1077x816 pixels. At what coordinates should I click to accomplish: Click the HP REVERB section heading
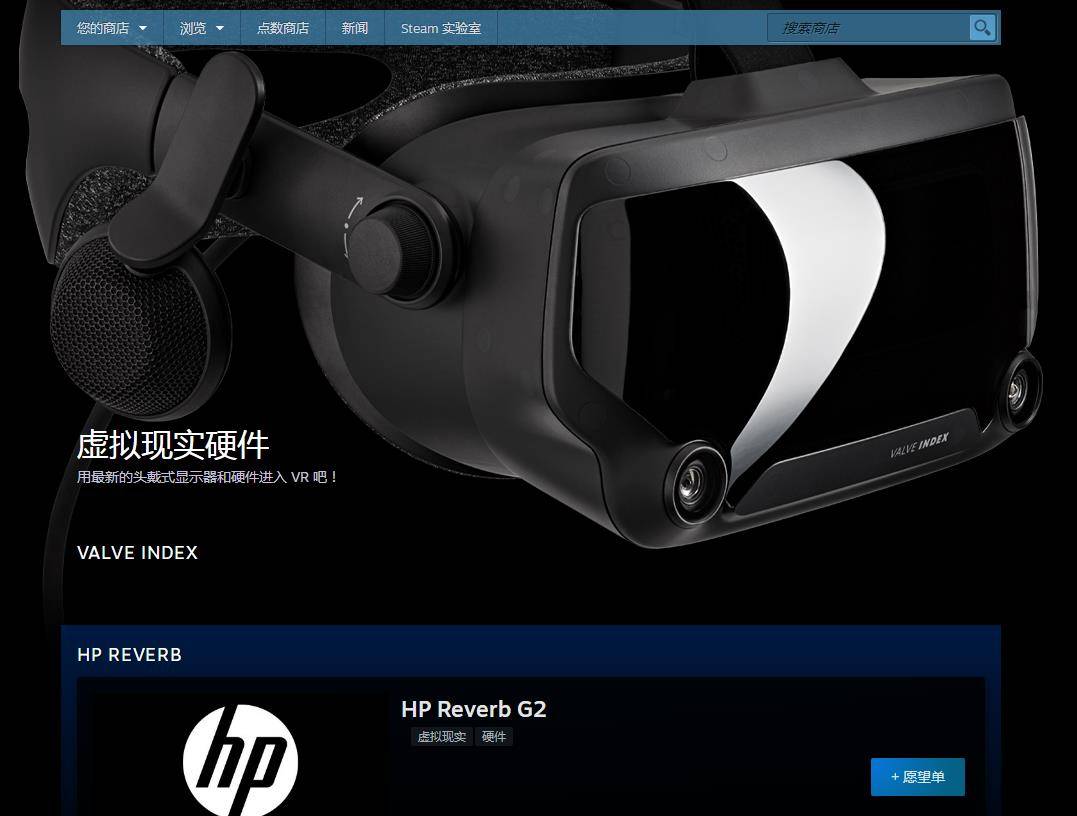point(129,655)
